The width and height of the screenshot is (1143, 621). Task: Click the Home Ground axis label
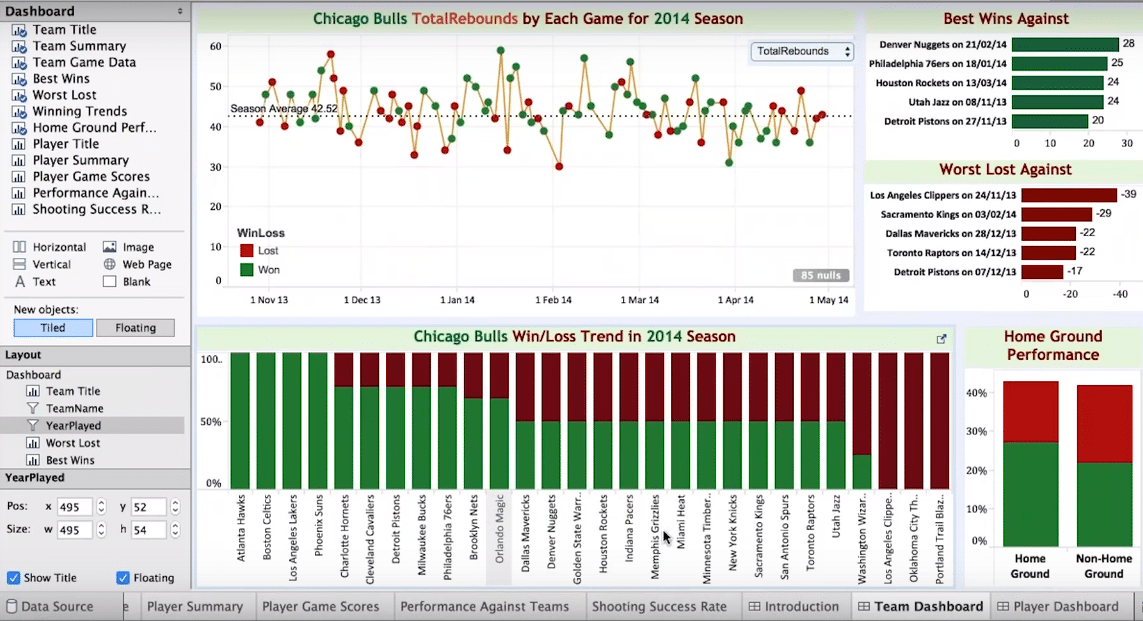pos(1030,566)
